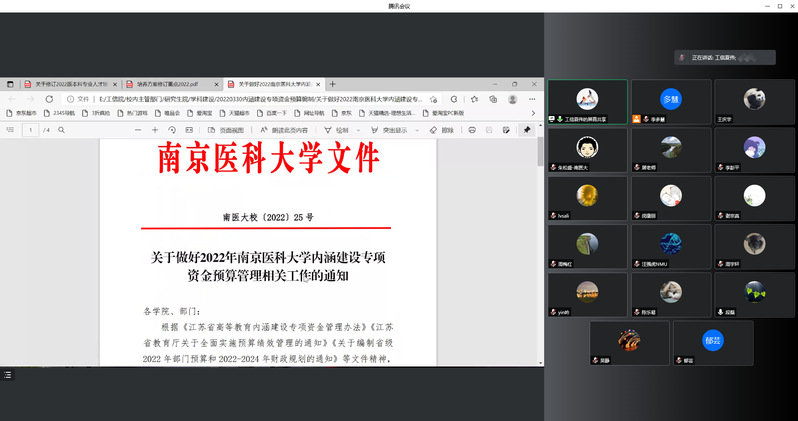Open the PDF table of contents sidebar
The width and height of the screenshot is (798, 421).
click(9, 130)
